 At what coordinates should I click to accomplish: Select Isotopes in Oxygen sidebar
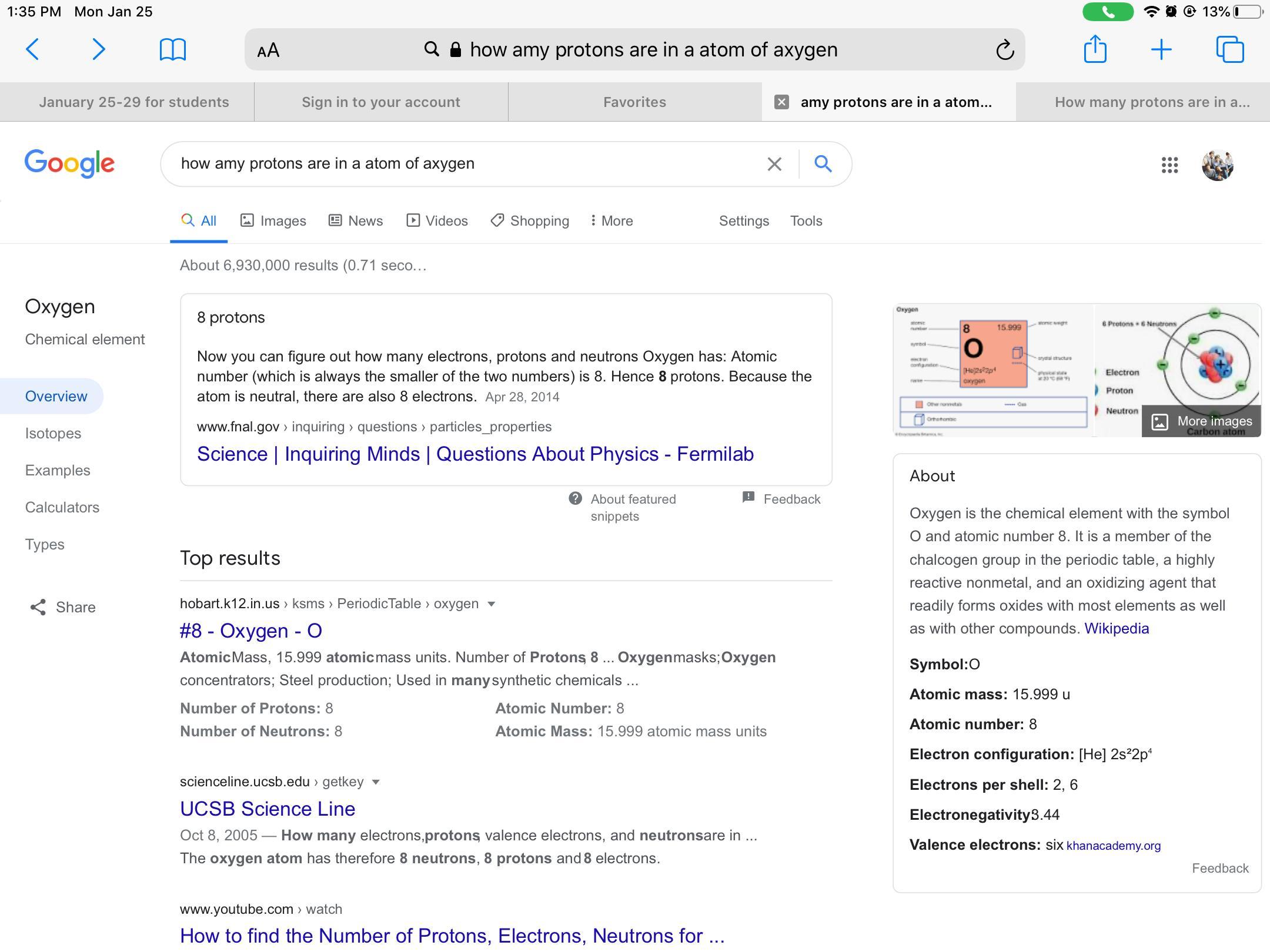coord(53,434)
